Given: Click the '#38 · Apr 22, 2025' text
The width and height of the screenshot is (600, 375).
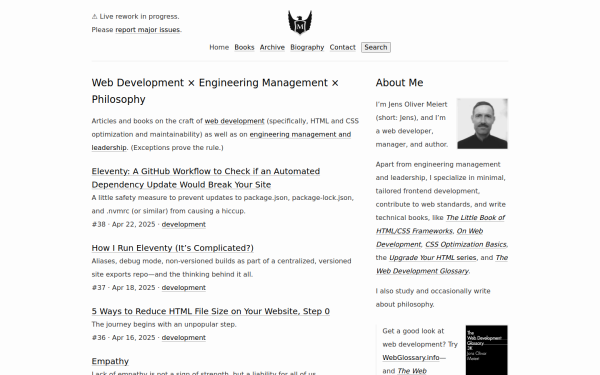Looking at the screenshot, I should pyautogui.click(x=123, y=224).
